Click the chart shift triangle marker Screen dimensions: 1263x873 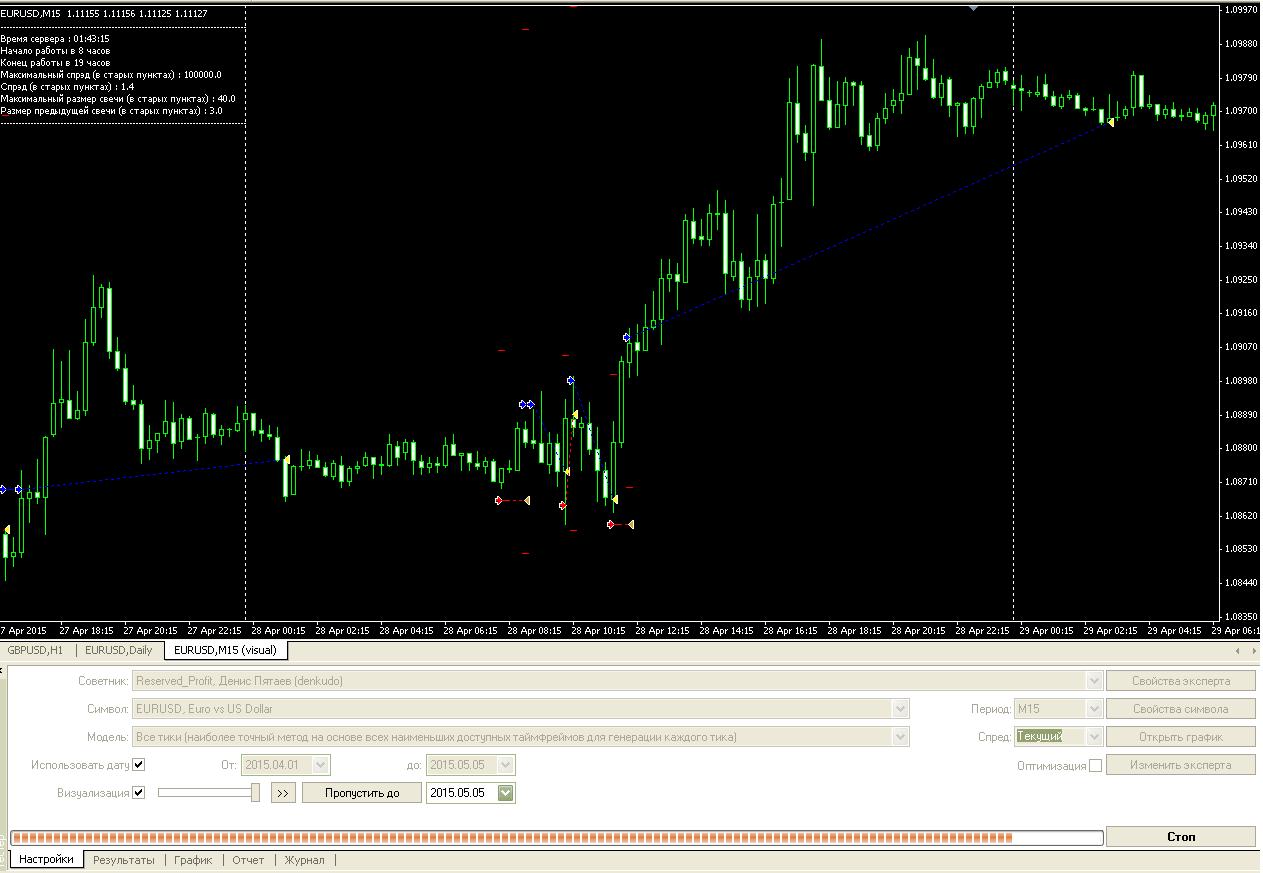point(973,8)
